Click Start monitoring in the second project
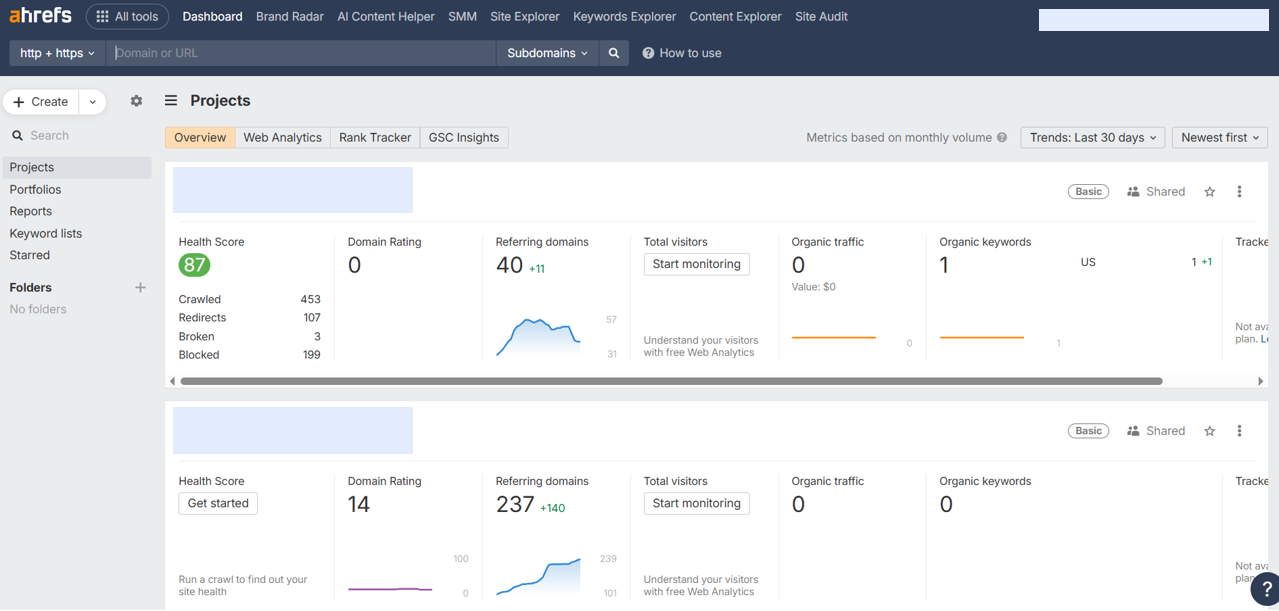1279x611 pixels. pyautogui.click(x=697, y=503)
